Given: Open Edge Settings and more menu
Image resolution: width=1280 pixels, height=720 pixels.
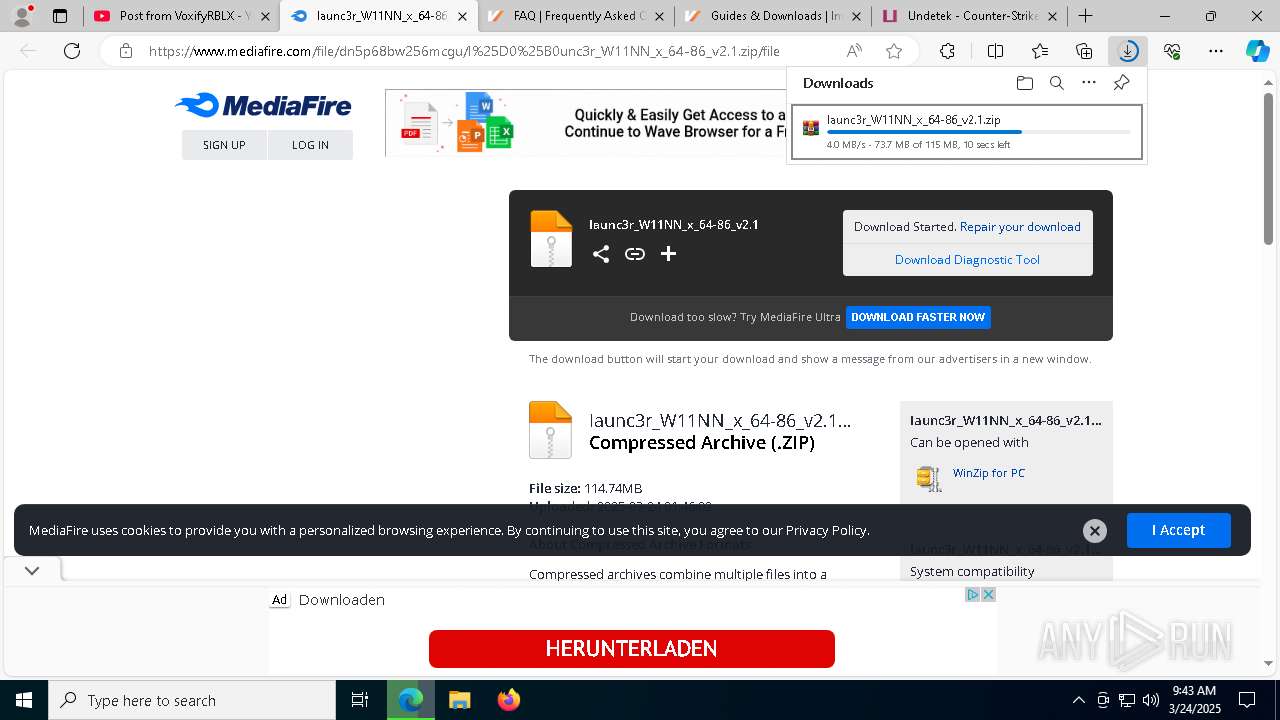Looking at the screenshot, I should (x=1216, y=51).
